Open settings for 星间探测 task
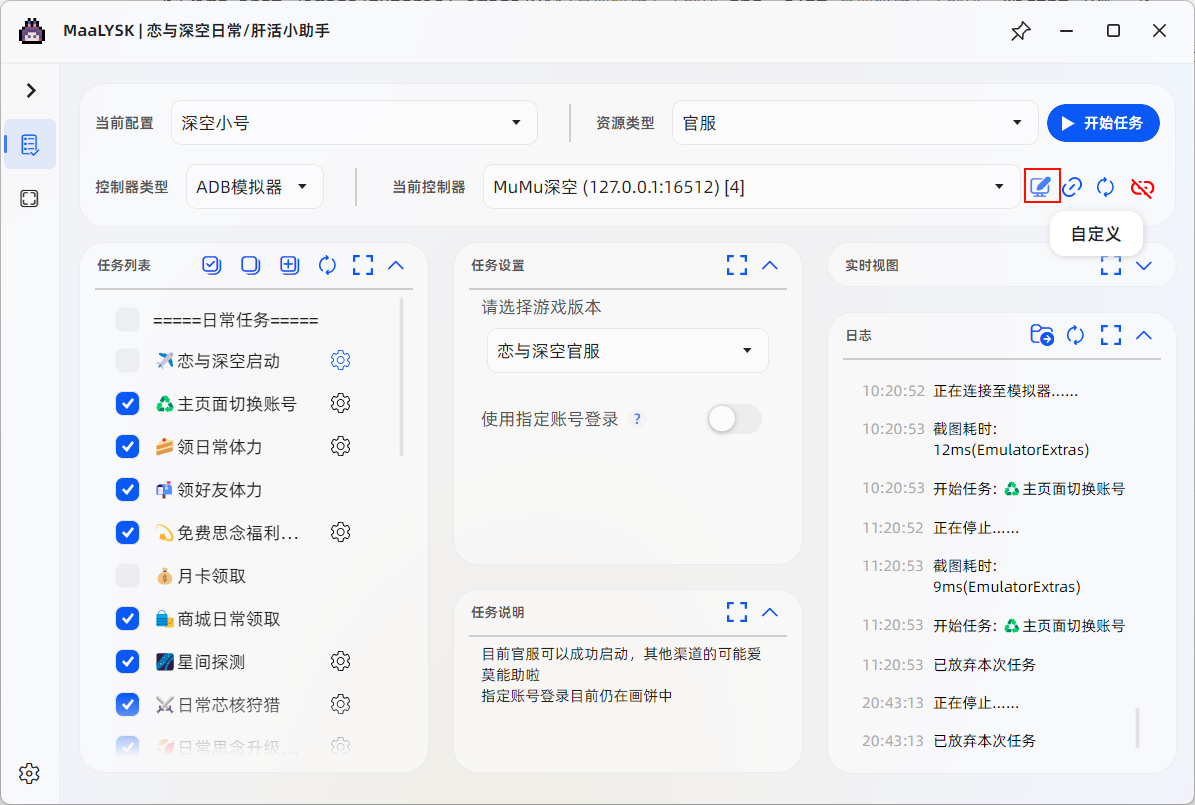 pos(341,661)
